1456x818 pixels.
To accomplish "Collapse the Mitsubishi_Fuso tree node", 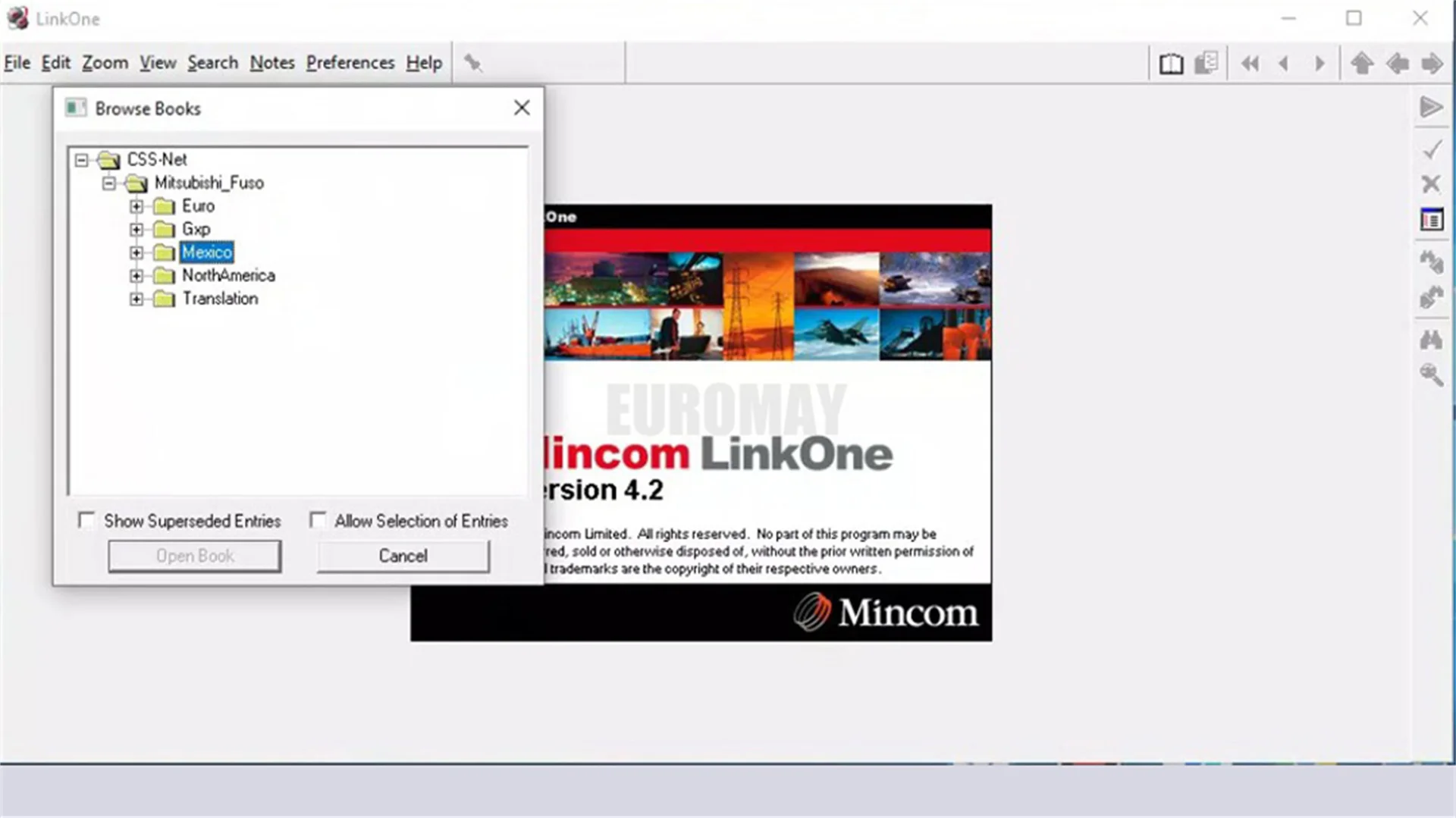I will point(109,183).
